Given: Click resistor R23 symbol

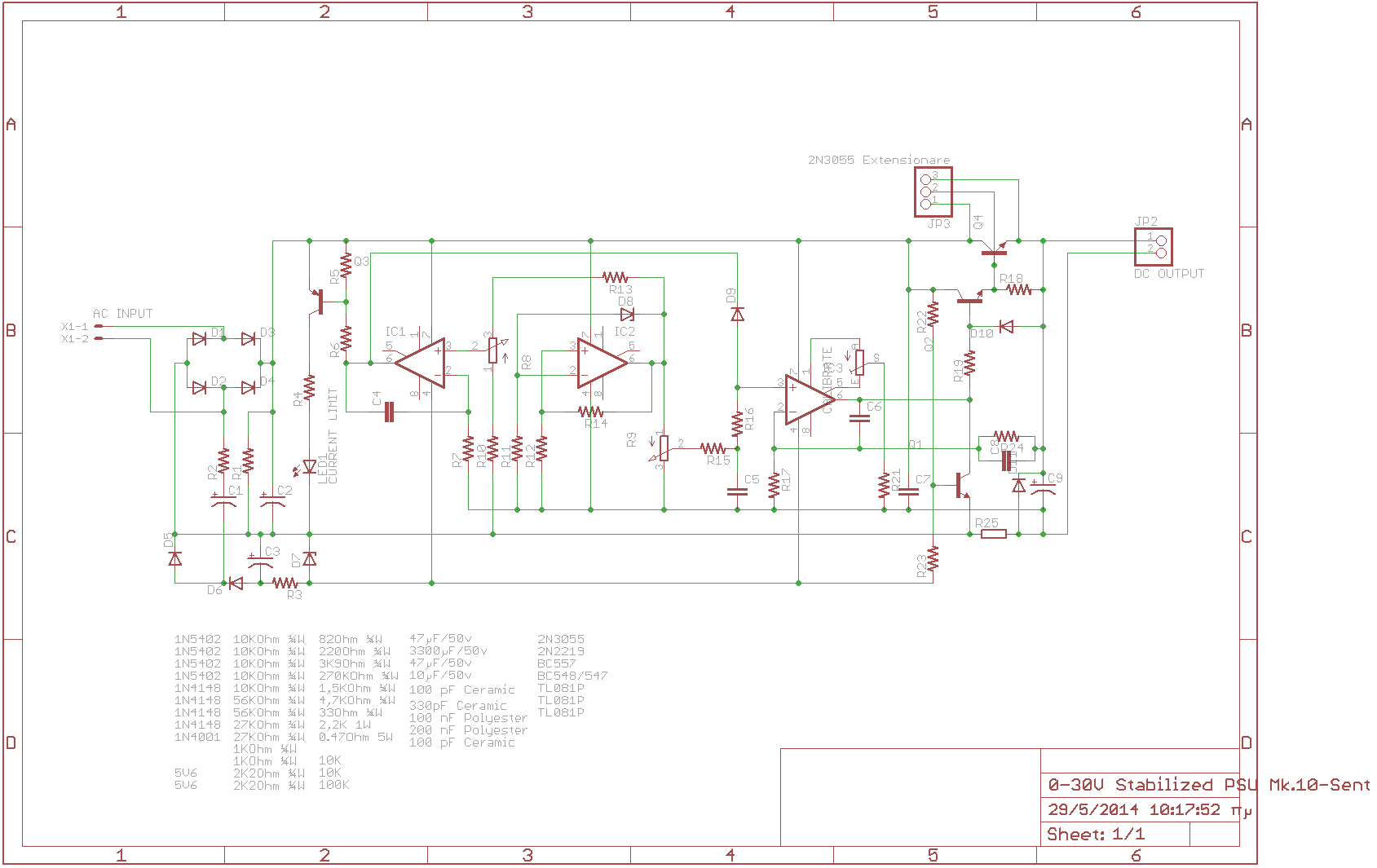Looking at the screenshot, I should pos(933,558).
